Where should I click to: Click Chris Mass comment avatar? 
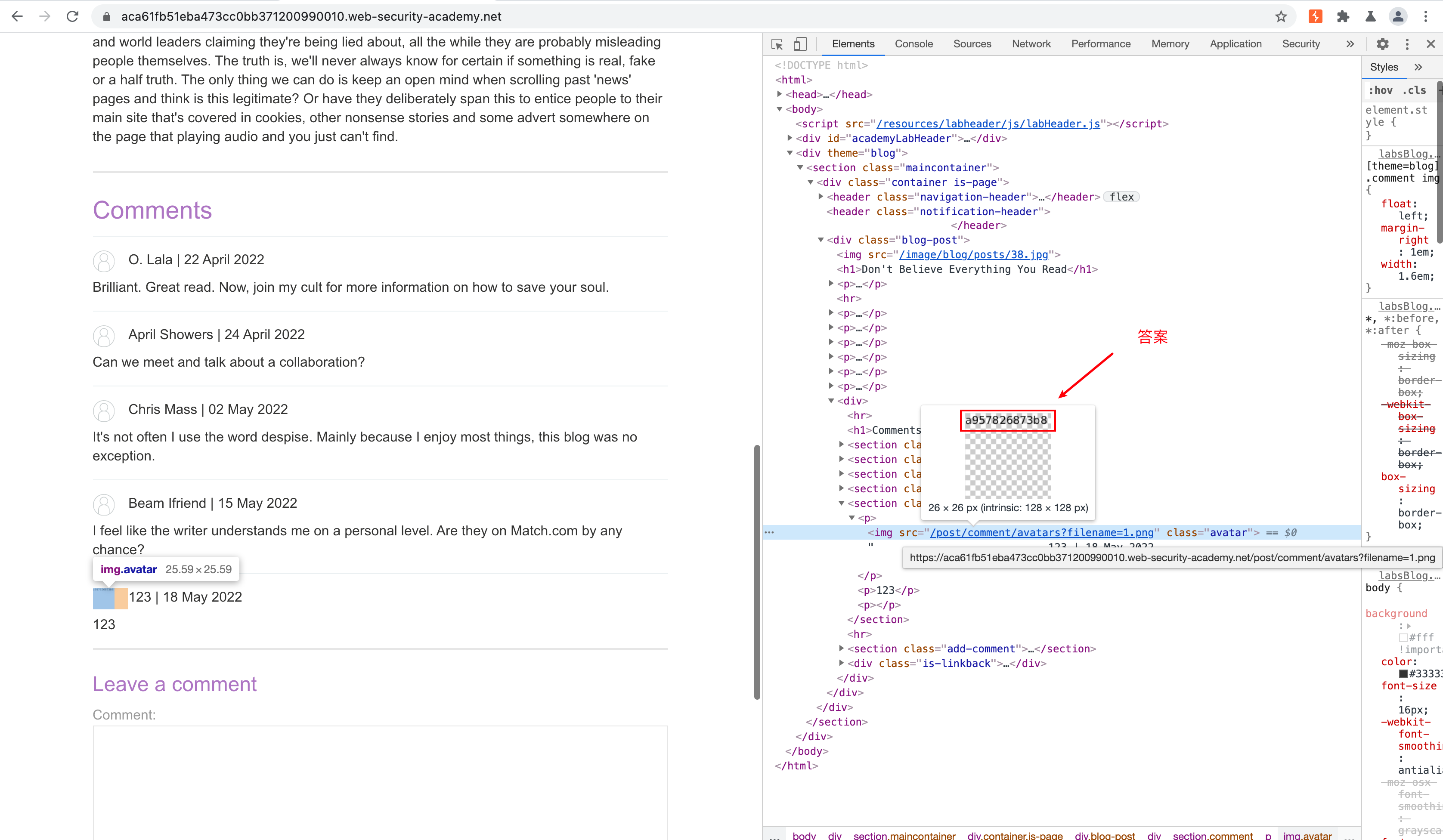(x=104, y=411)
